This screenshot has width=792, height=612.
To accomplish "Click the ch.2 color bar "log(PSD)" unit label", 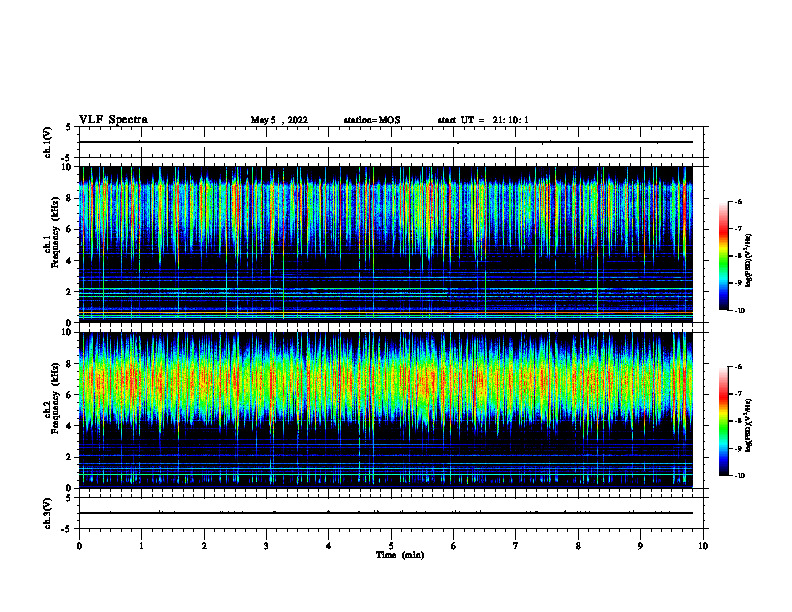I will tap(749, 426).
